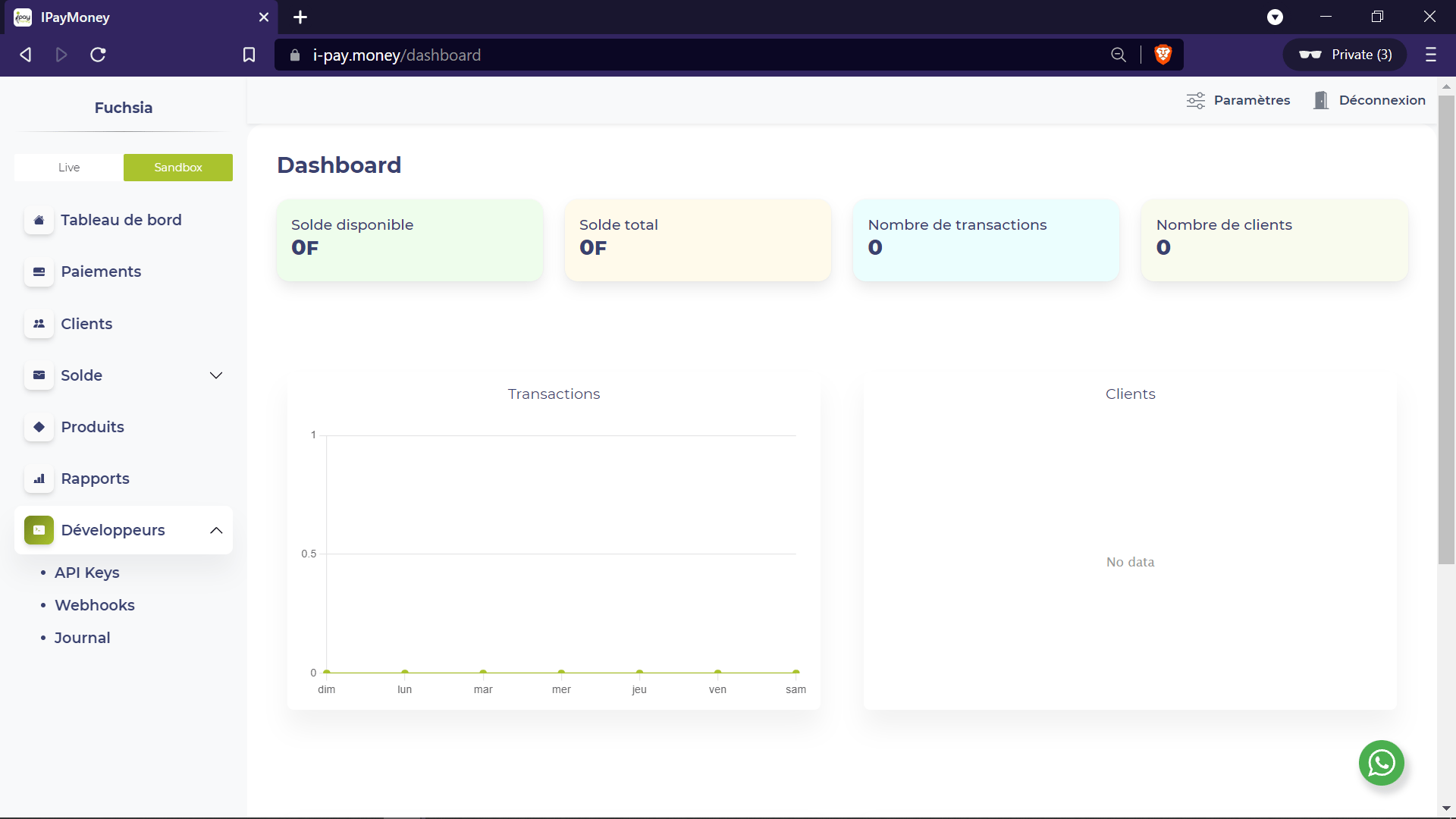Open the WhatsApp chat bubble
This screenshot has width=1456, height=819.
pyautogui.click(x=1381, y=763)
